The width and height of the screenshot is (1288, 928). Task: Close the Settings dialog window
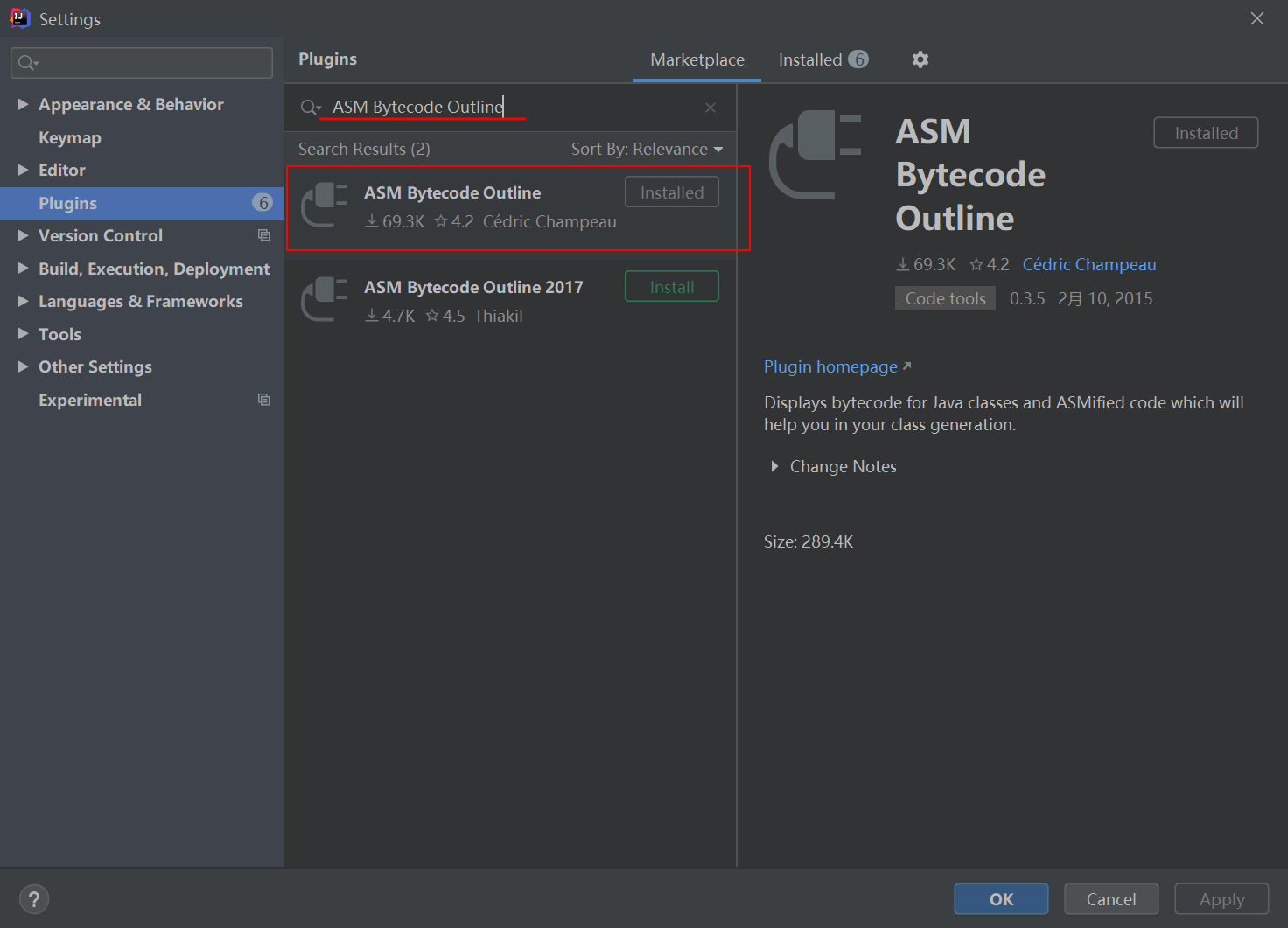point(1257,18)
